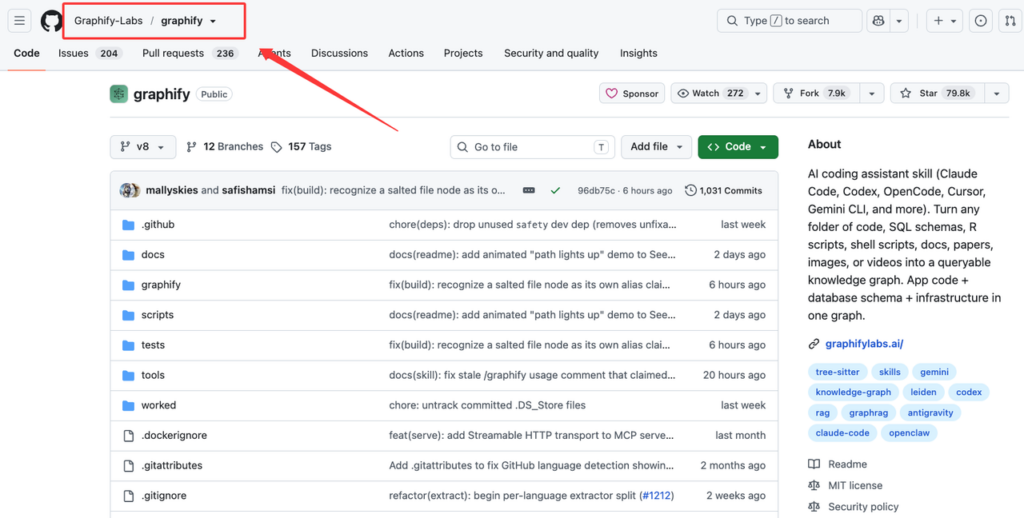Screen dimensions: 1024x518
Task: Select the antigravity topic tag
Action: coord(930,412)
